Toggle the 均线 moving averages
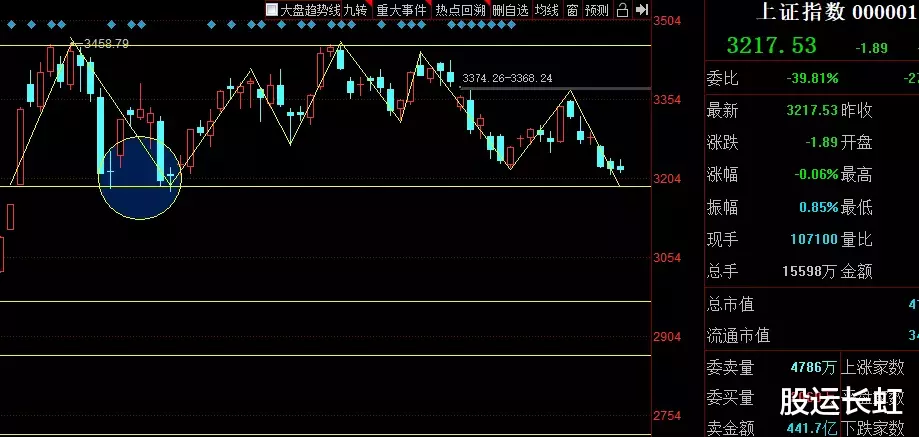The width and height of the screenshot is (919, 437). 546,10
